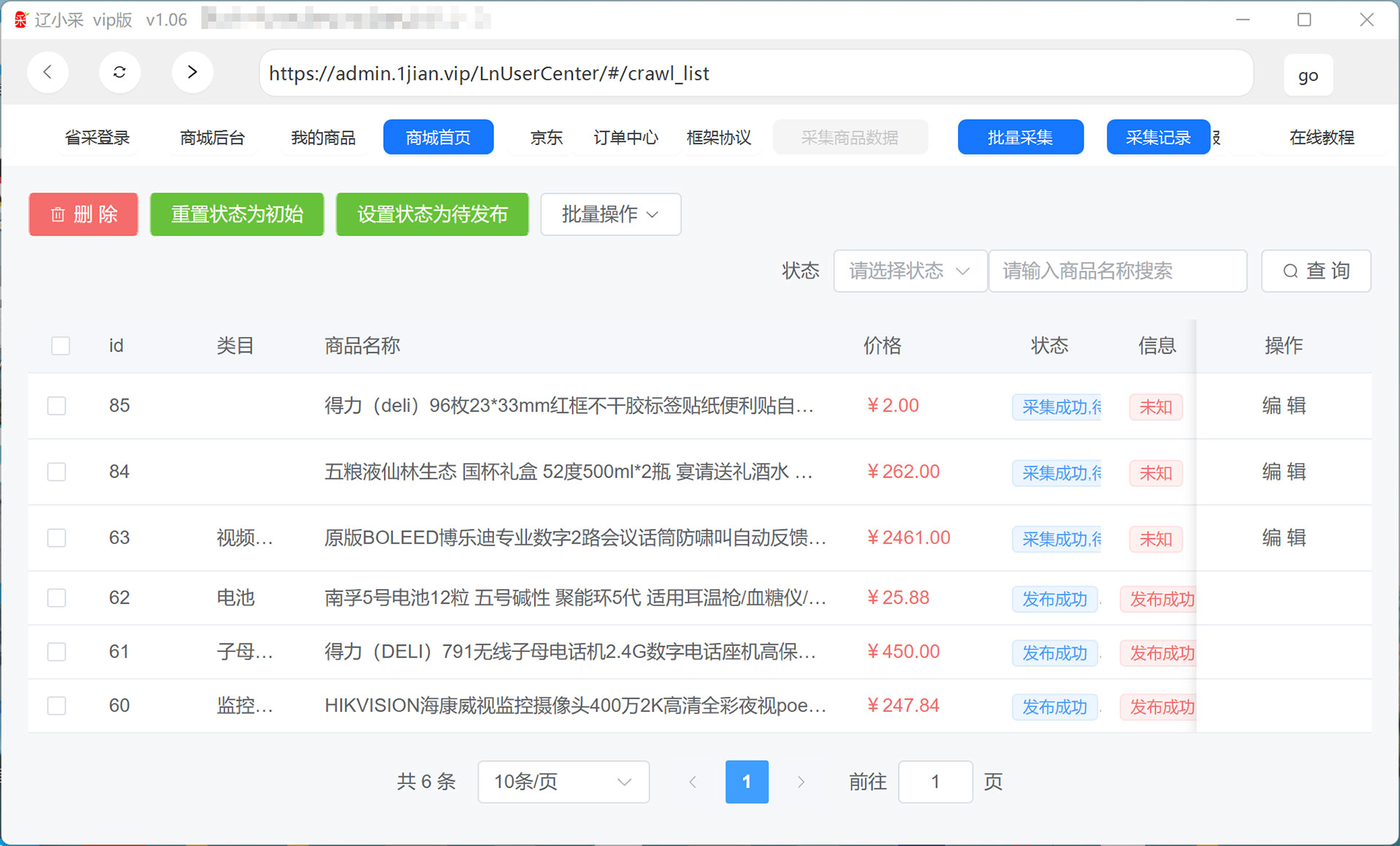
Task: Toggle the select-all checkbox in the table header
Action: point(61,346)
